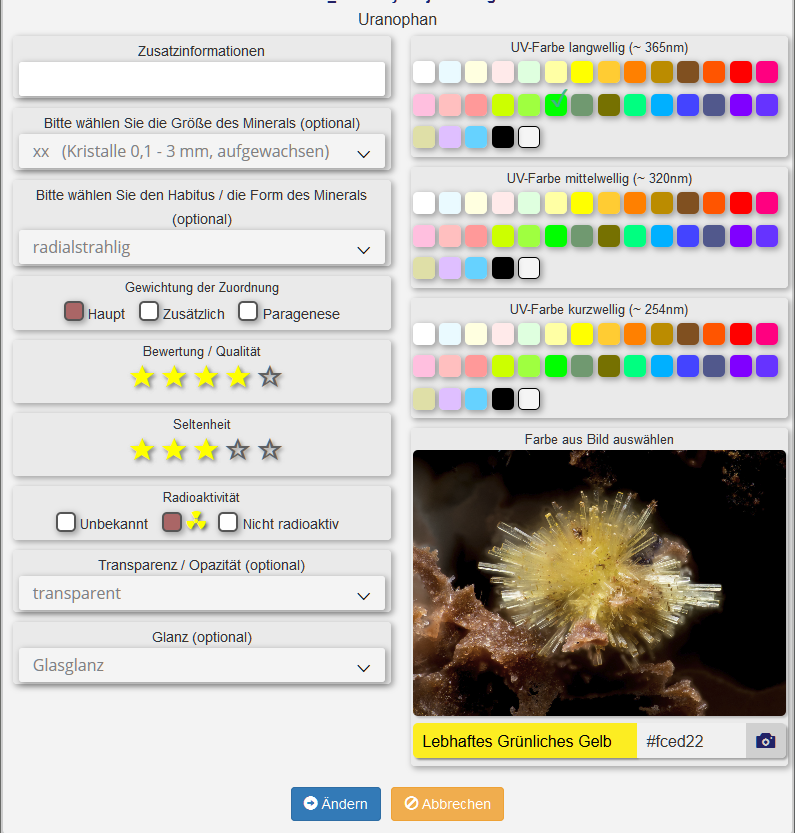Enable the Zusätzlich checkbox
This screenshot has width=795, height=833.
click(x=149, y=312)
